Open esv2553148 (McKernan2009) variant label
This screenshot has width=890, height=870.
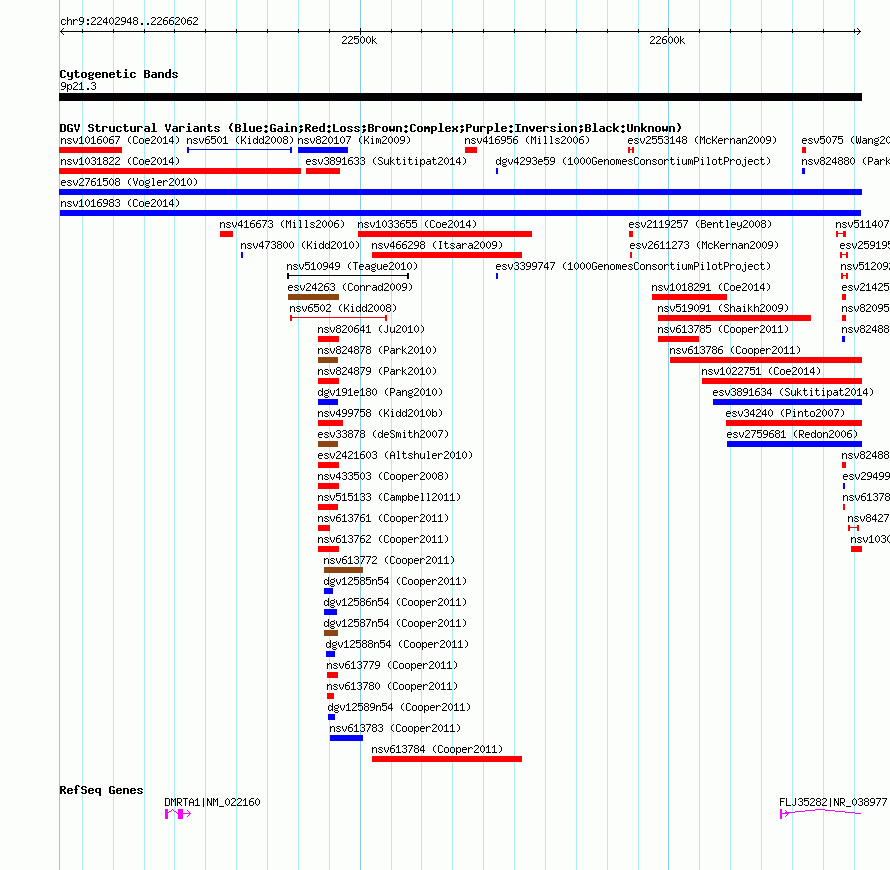tap(702, 140)
